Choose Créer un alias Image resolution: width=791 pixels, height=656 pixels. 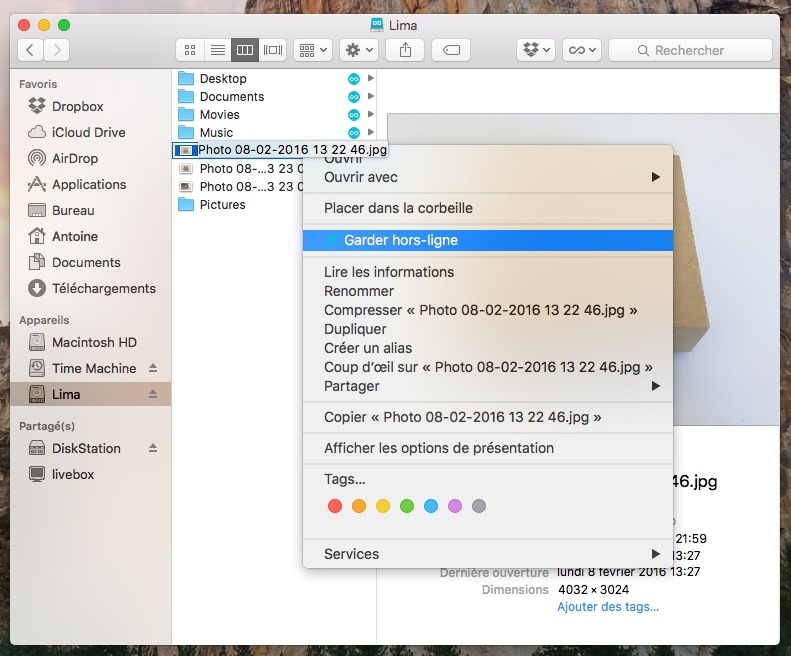click(488, 348)
